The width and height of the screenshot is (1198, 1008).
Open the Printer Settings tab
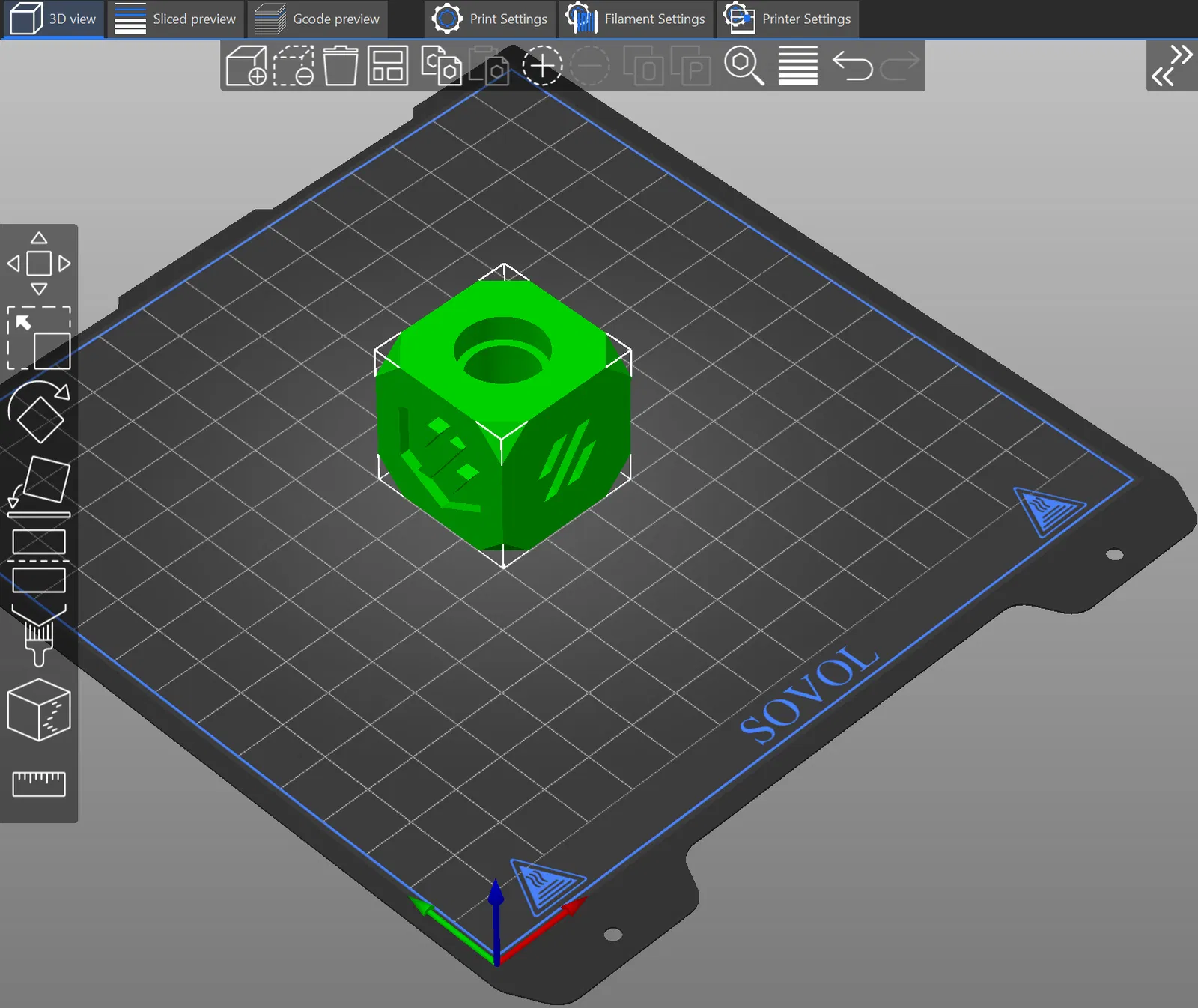point(788,19)
